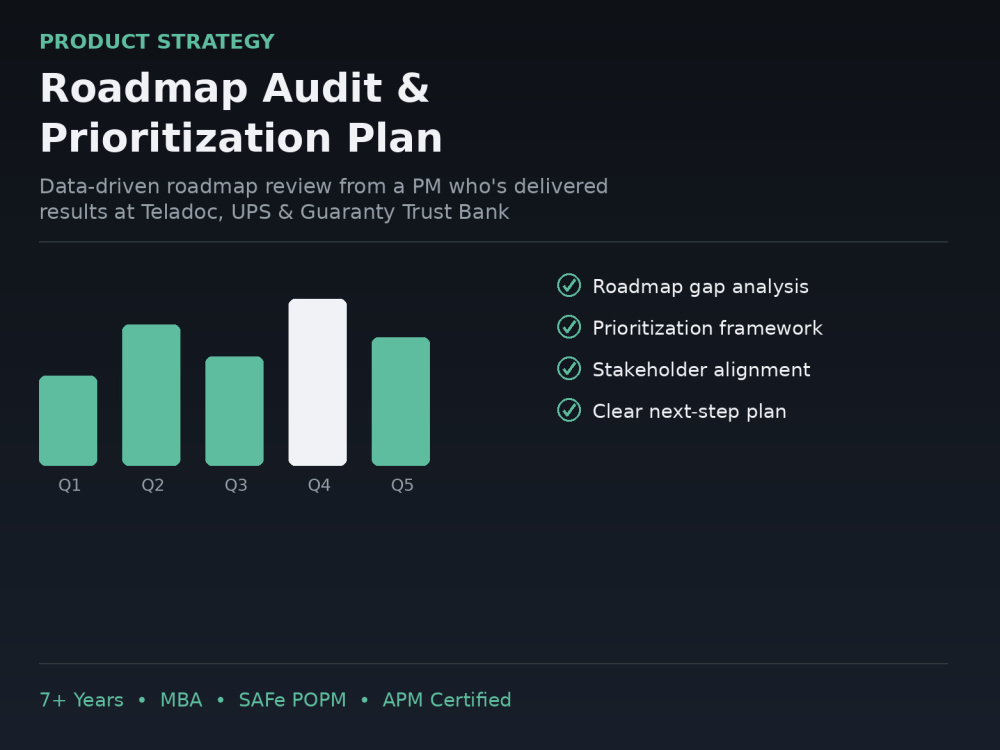Click the Q1 axis label
The height and width of the screenshot is (750, 1000).
click(x=70, y=485)
